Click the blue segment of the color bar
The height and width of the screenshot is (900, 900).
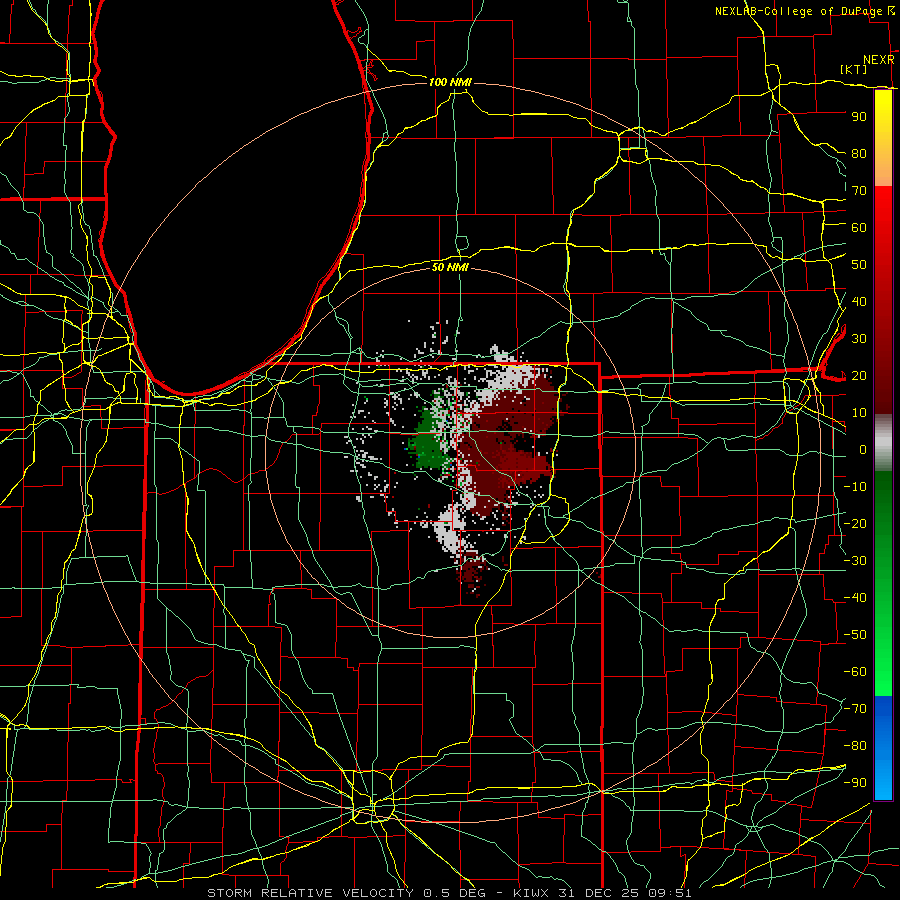tap(883, 747)
